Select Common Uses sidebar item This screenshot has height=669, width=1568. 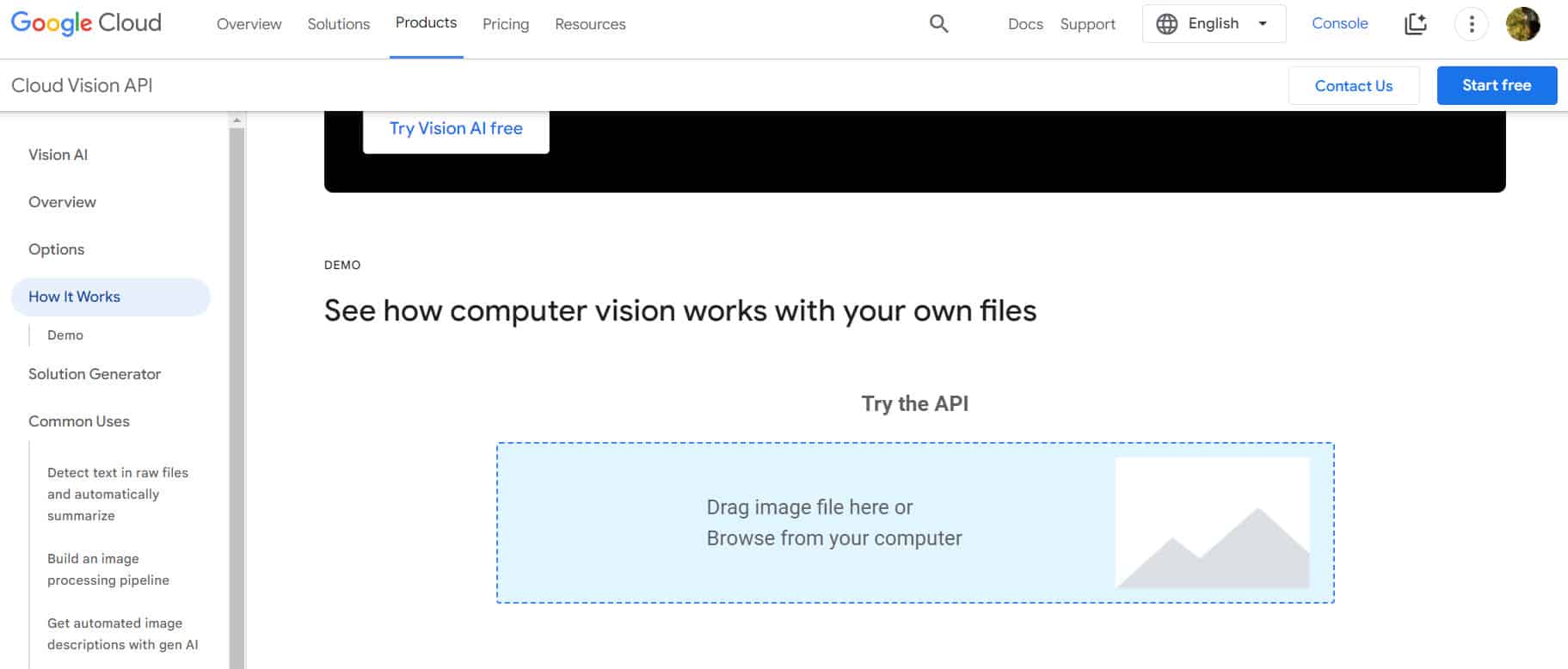pos(79,421)
